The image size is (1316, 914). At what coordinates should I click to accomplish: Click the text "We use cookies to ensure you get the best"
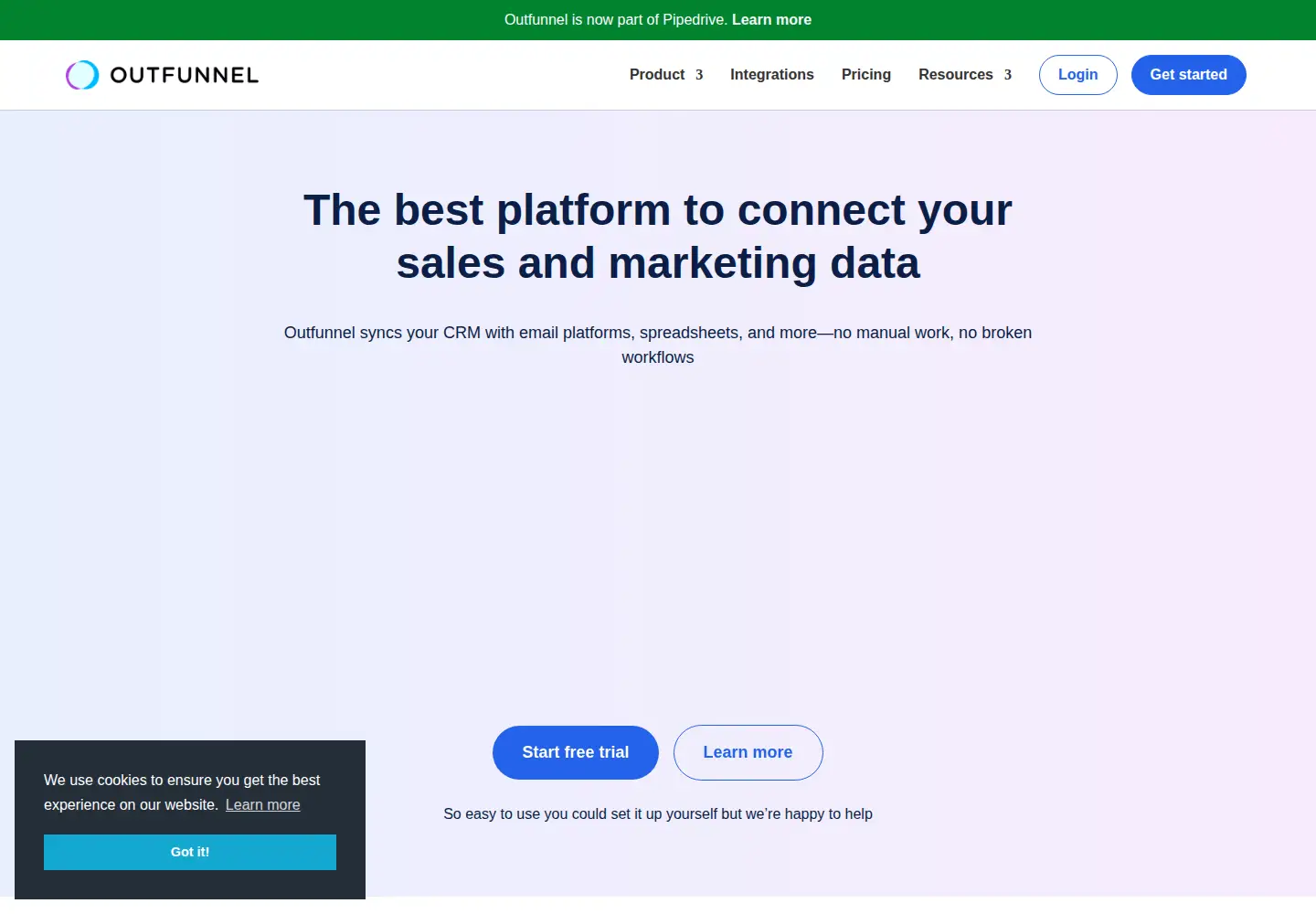[182, 781]
